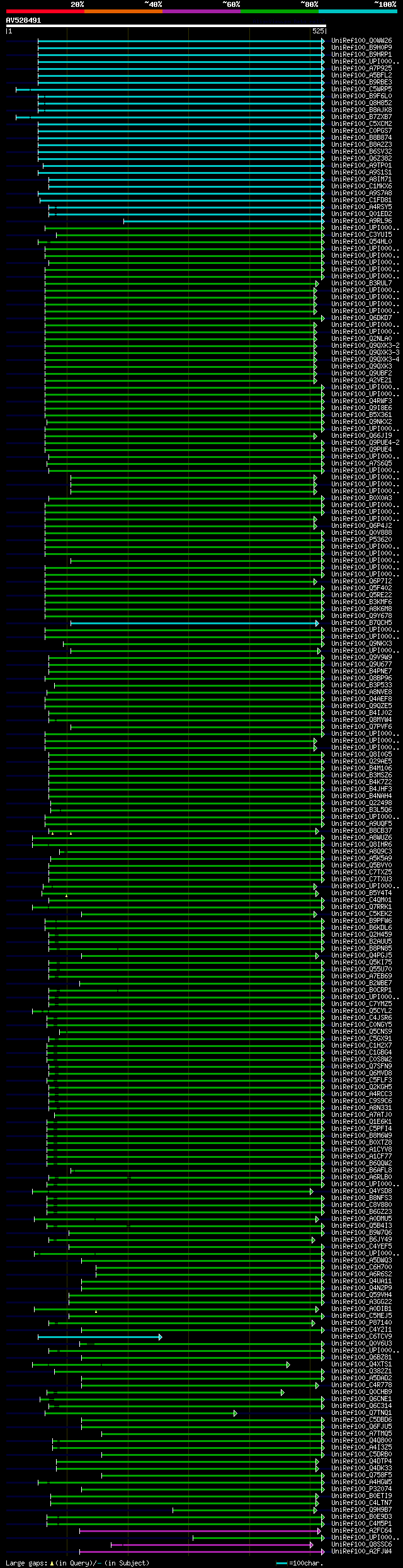Select hit label UniRef100_Q4PGJ5

(361, 956)
